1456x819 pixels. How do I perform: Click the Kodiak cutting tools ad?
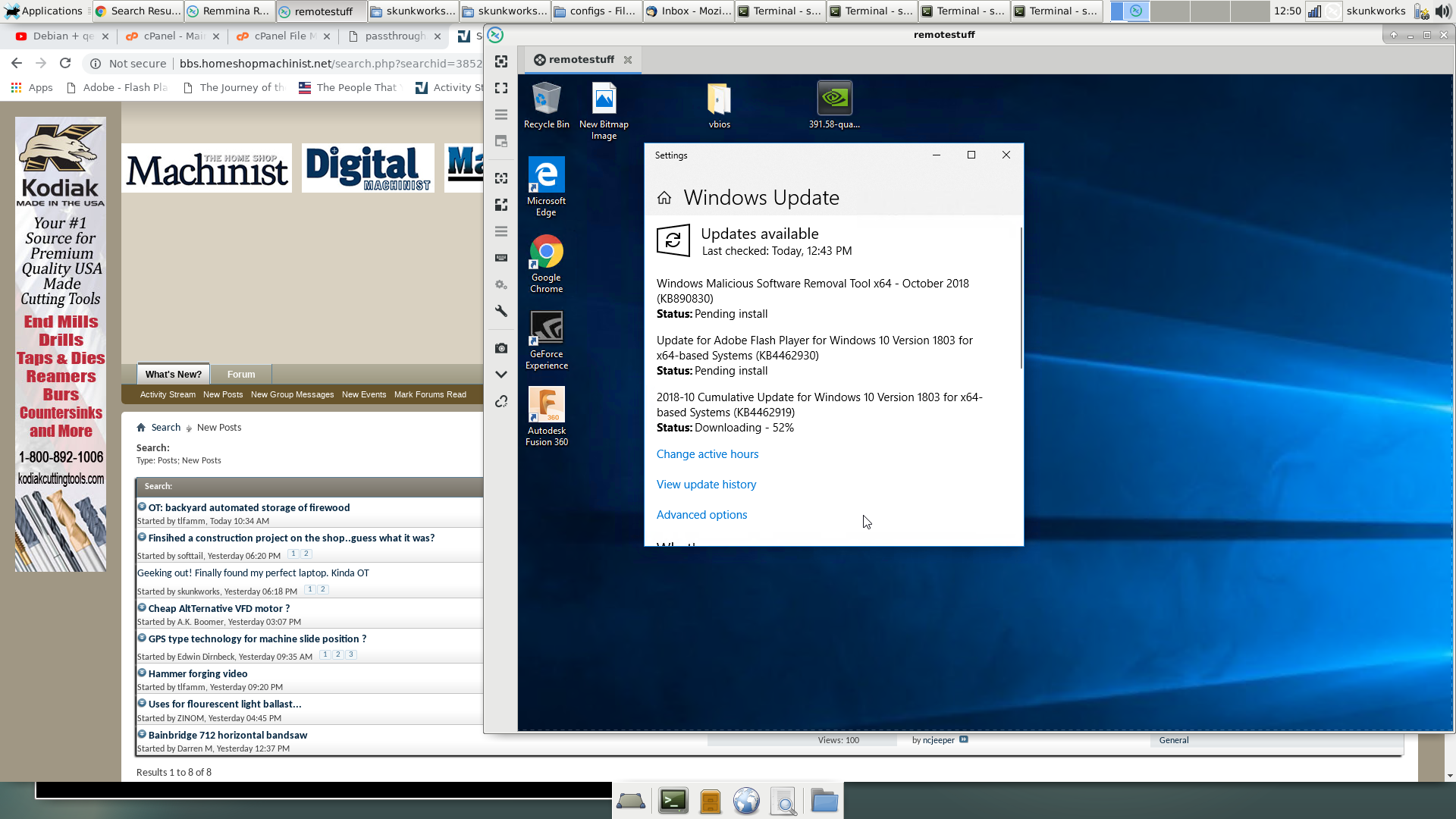pyautogui.click(x=61, y=344)
